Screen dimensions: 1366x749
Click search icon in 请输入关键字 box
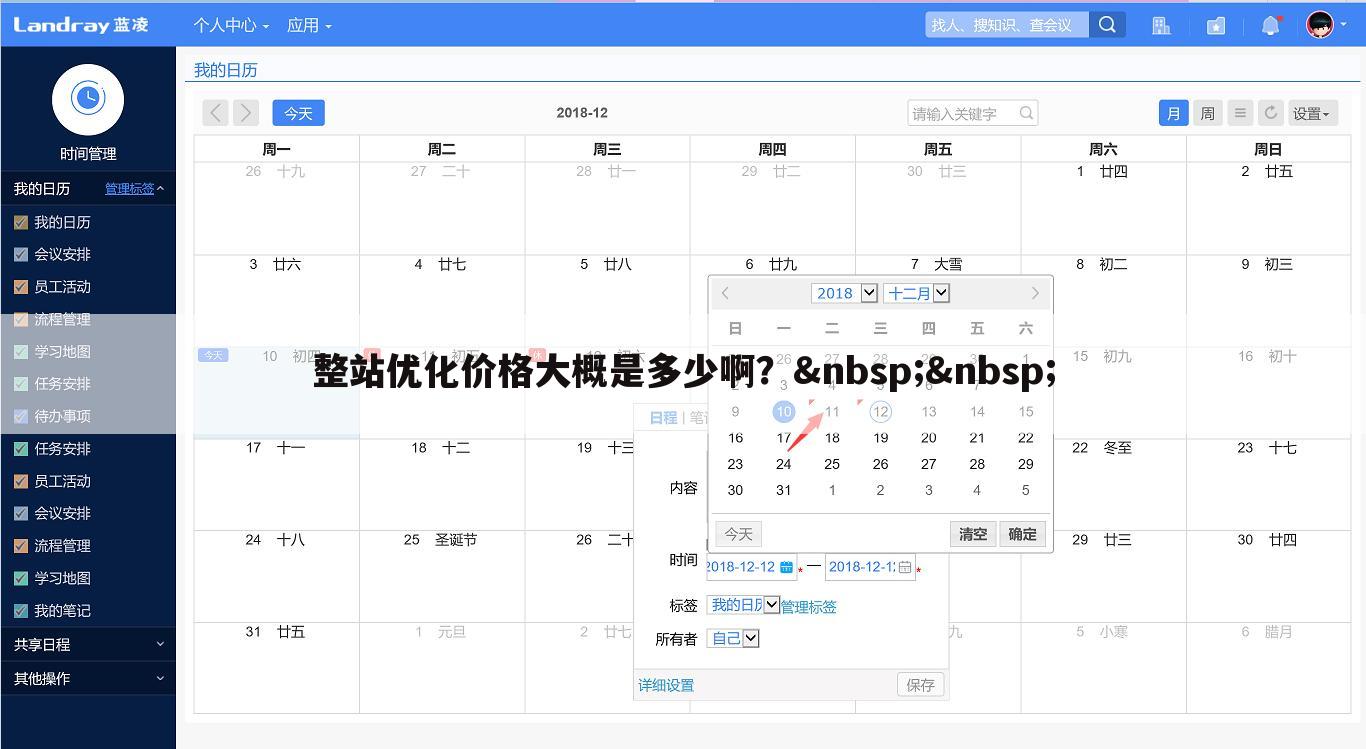tap(1026, 113)
